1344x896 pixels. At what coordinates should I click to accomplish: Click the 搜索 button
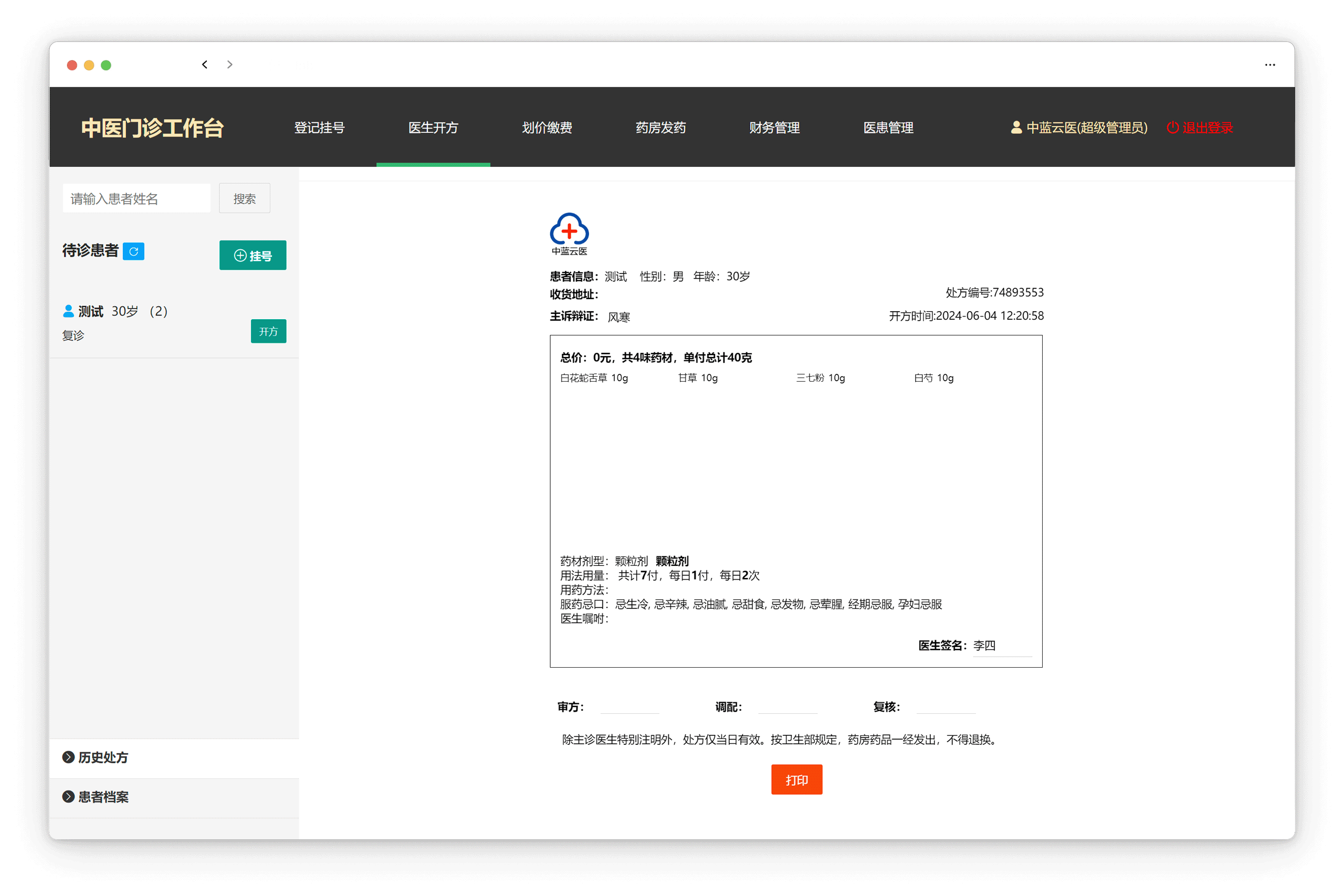click(245, 198)
